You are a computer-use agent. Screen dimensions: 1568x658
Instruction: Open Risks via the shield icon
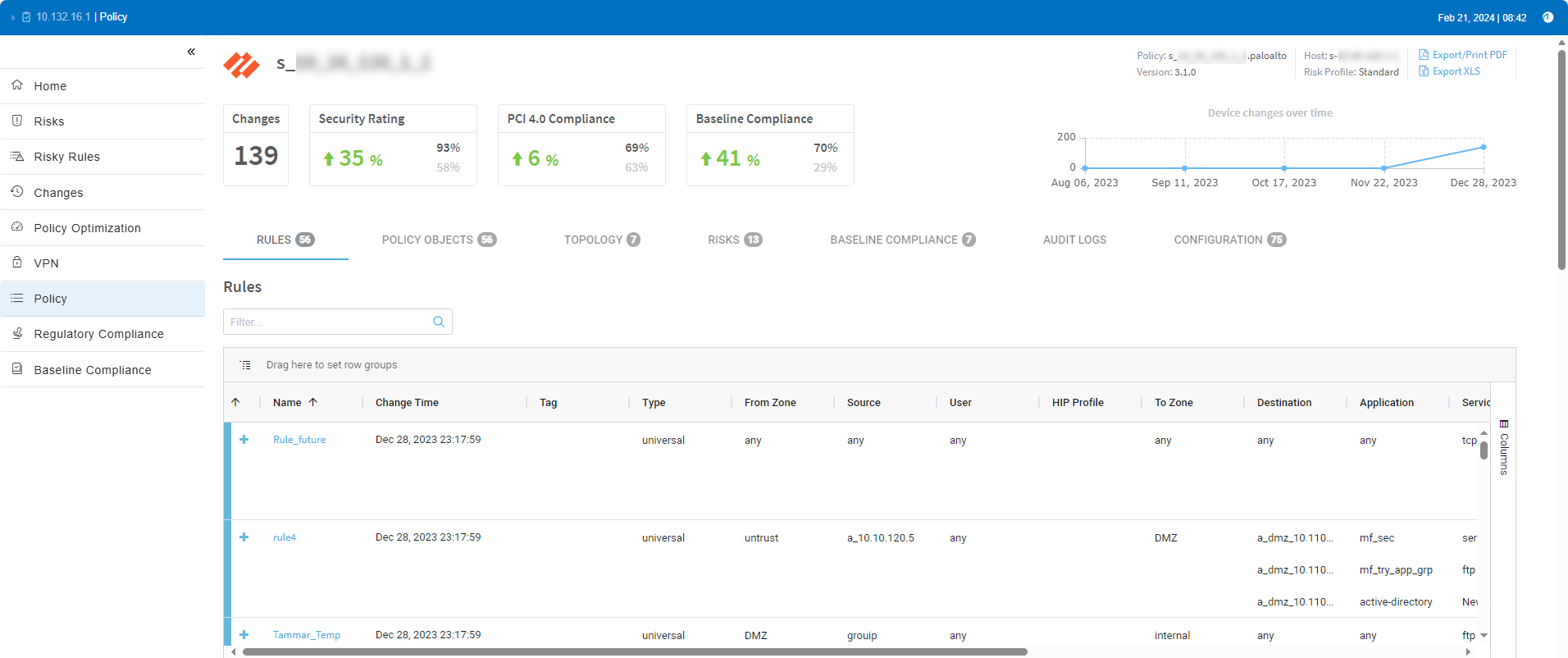[x=17, y=121]
